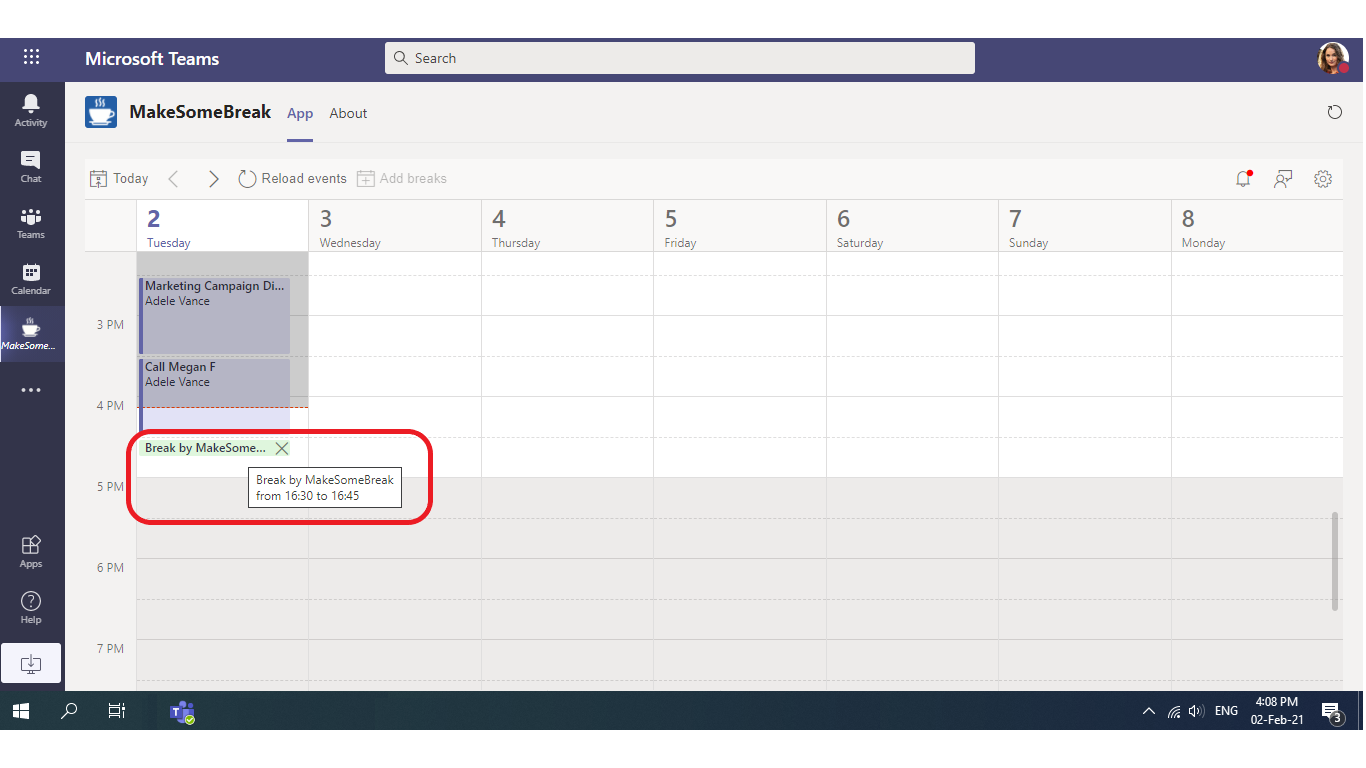
Task: Open Task View on the taskbar
Action: coord(117,711)
